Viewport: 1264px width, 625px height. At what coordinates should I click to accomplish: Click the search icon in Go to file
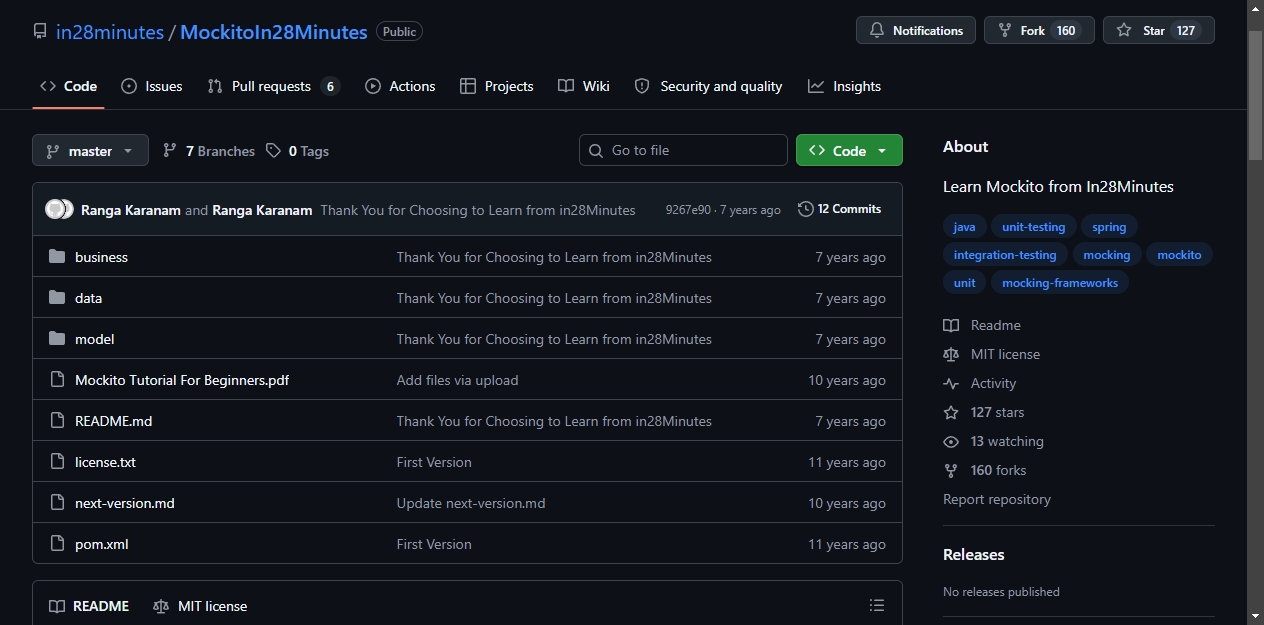[596, 150]
